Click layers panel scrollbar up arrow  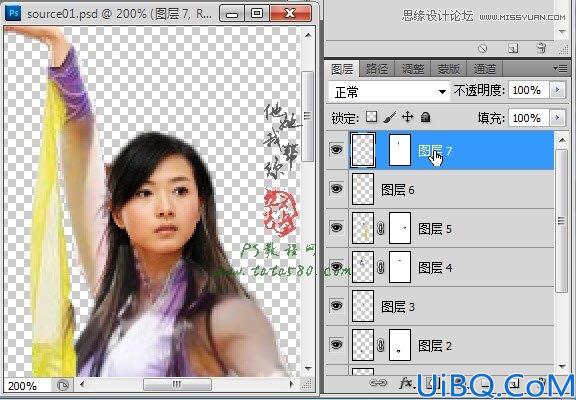pos(562,140)
